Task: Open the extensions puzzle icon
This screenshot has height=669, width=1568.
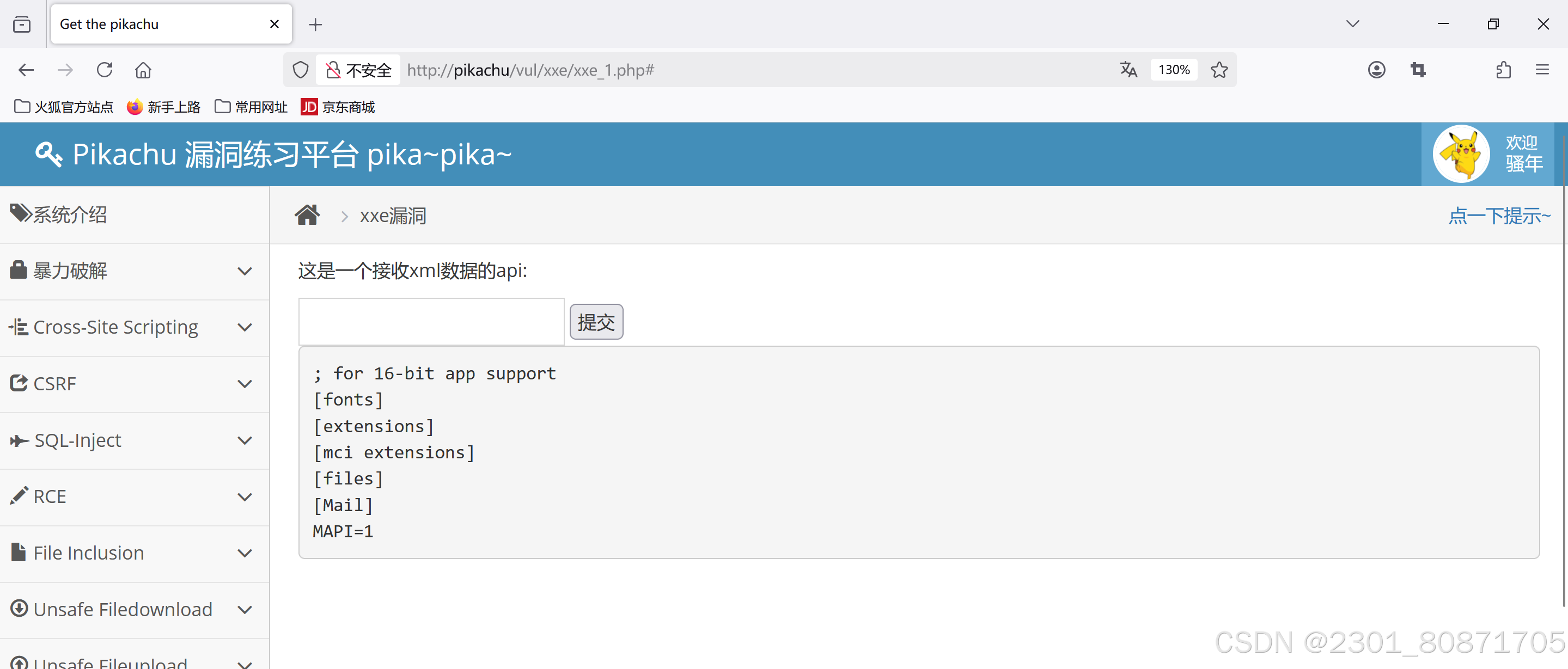Action: tap(1503, 70)
